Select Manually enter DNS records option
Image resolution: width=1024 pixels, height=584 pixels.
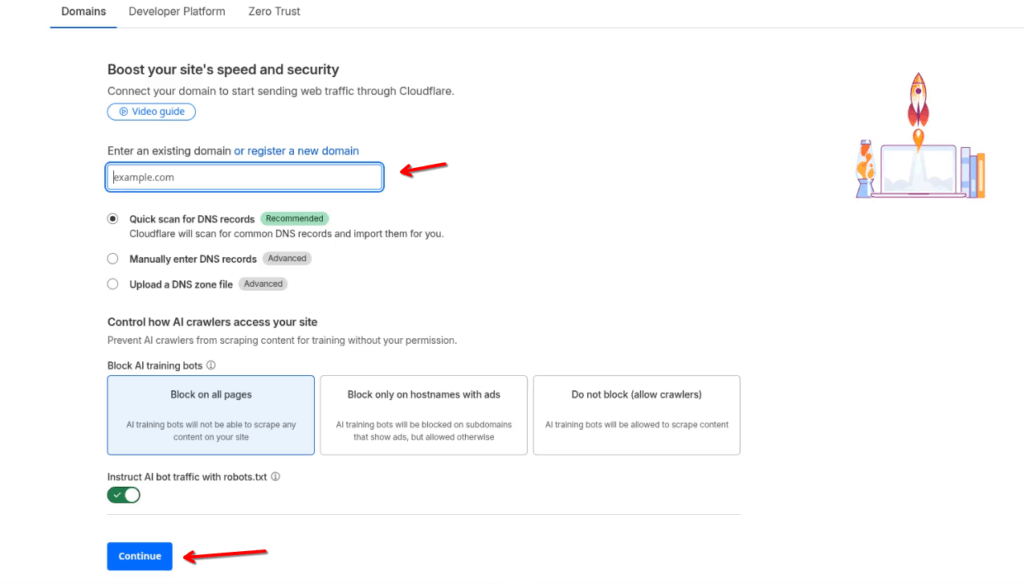pyautogui.click(x=113, y=259)
